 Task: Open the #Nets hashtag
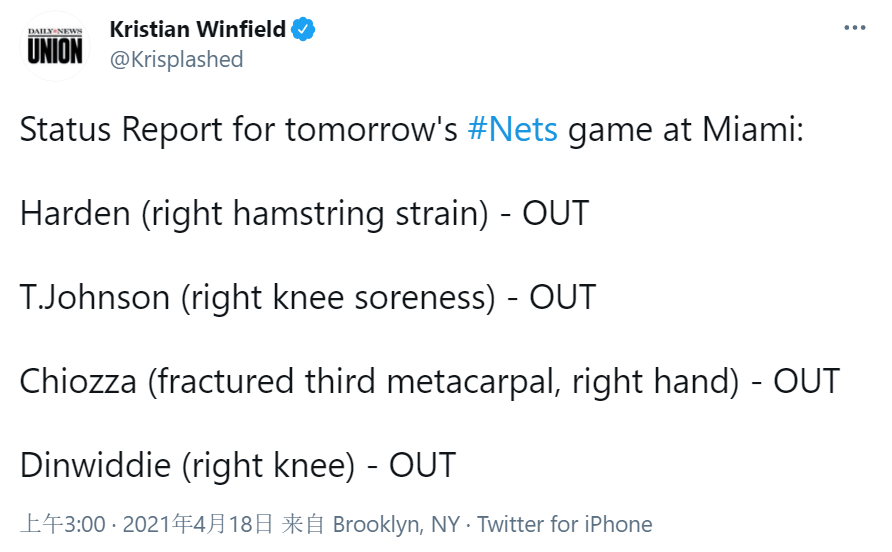[513, 129]
